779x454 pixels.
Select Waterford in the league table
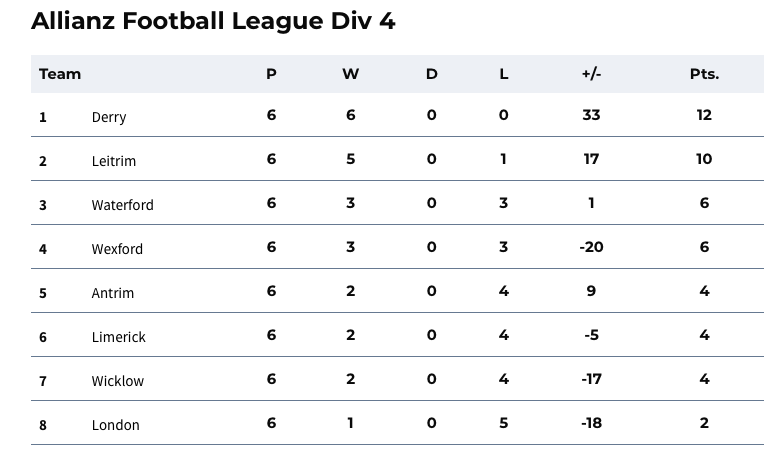pyautogui.click(x=122, y=205)
